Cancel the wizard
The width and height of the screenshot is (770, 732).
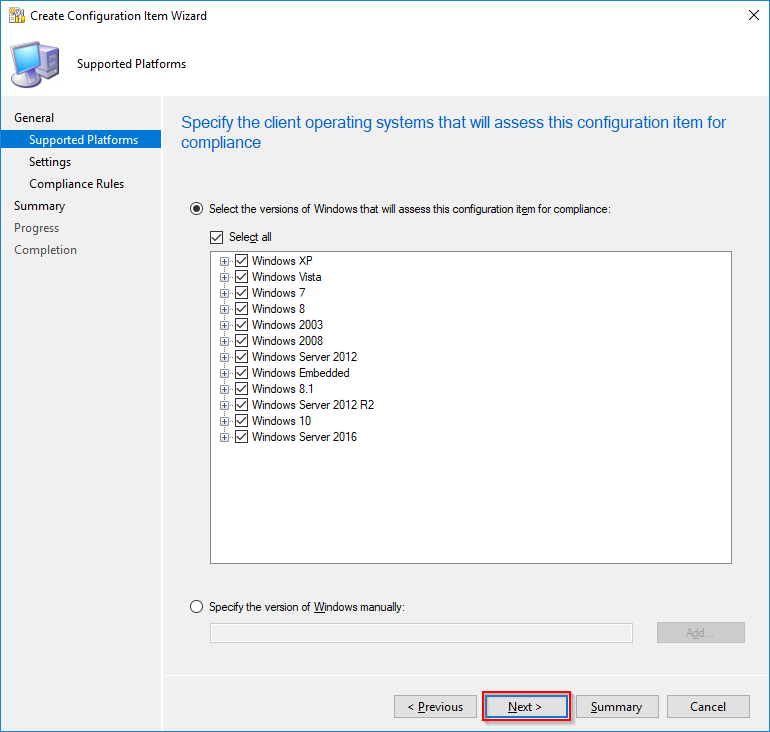click(x=708, y=706)
